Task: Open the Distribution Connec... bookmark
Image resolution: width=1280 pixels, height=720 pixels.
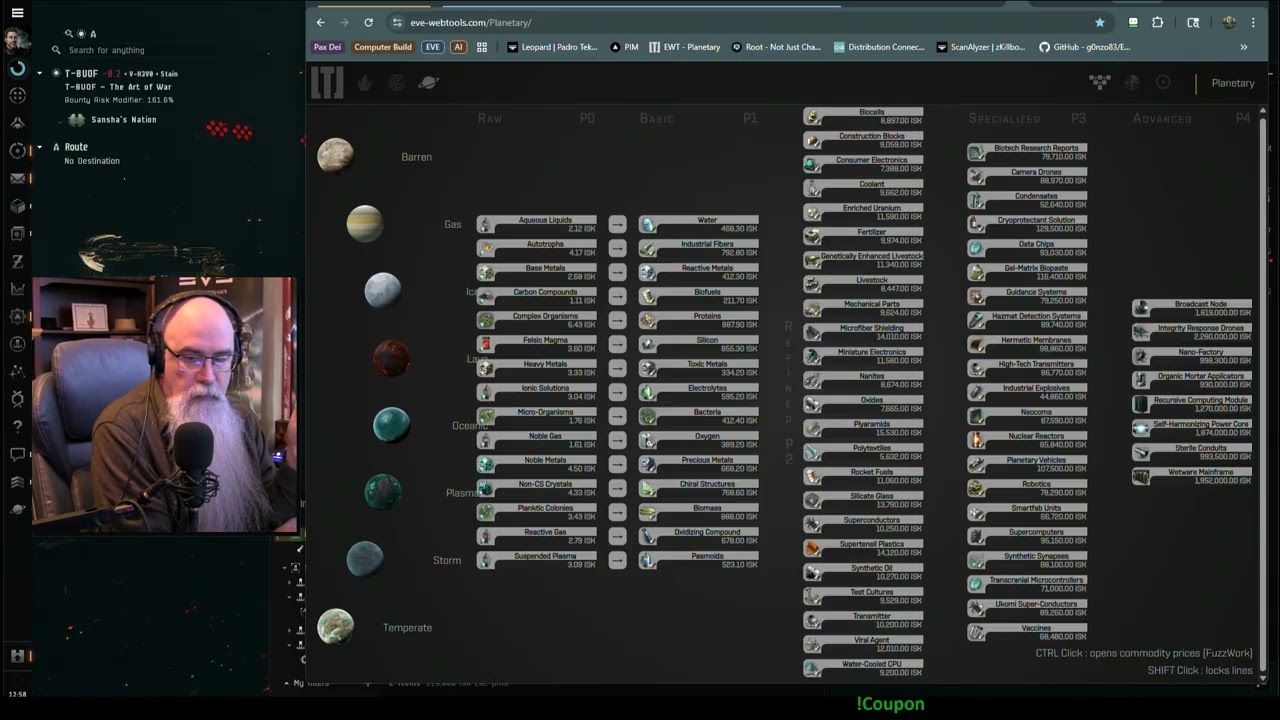Action: [x=879, y=47]
